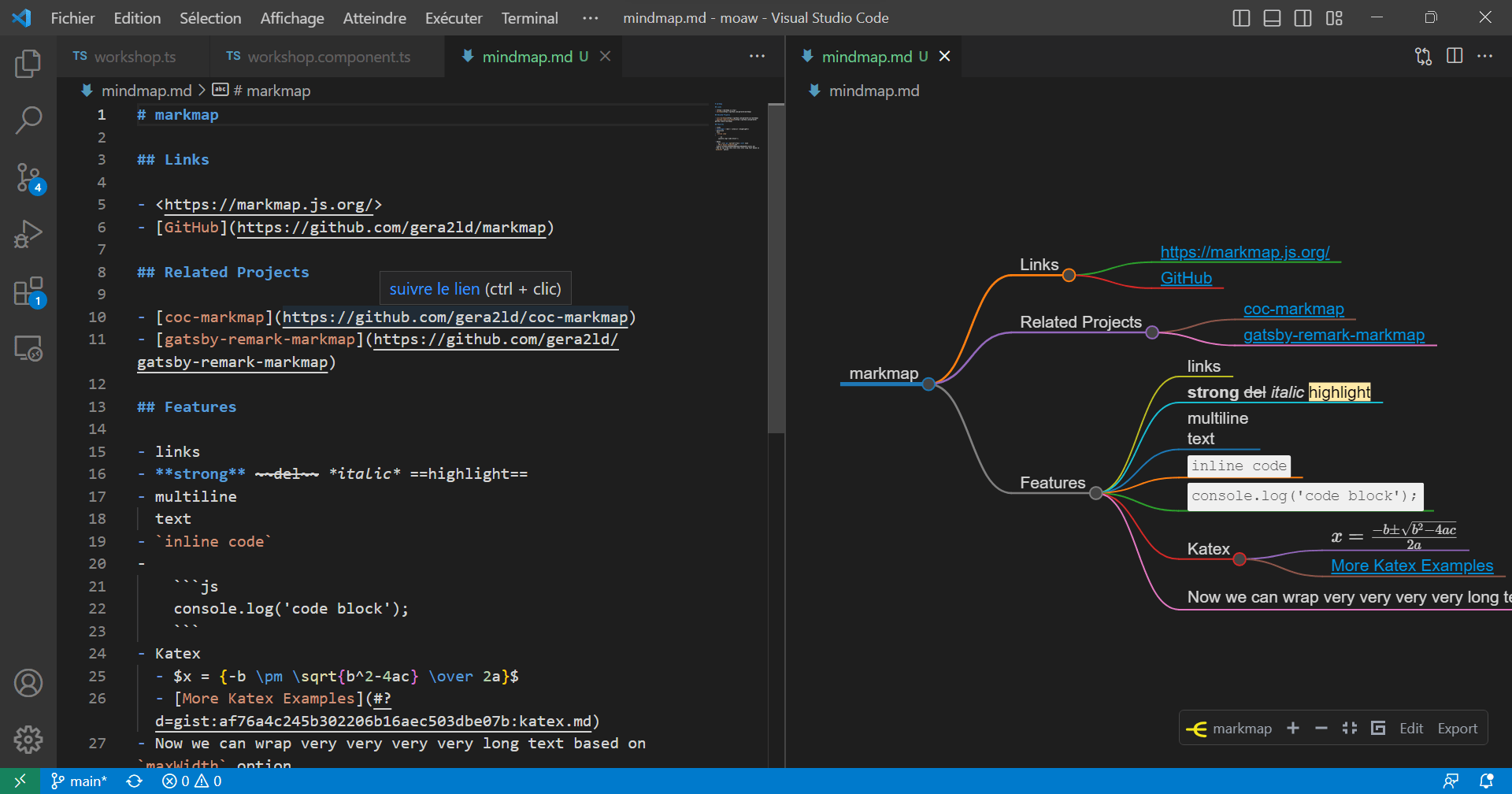
Task: Open the Search view in activity bar
Action: click(x=28, y=121)
